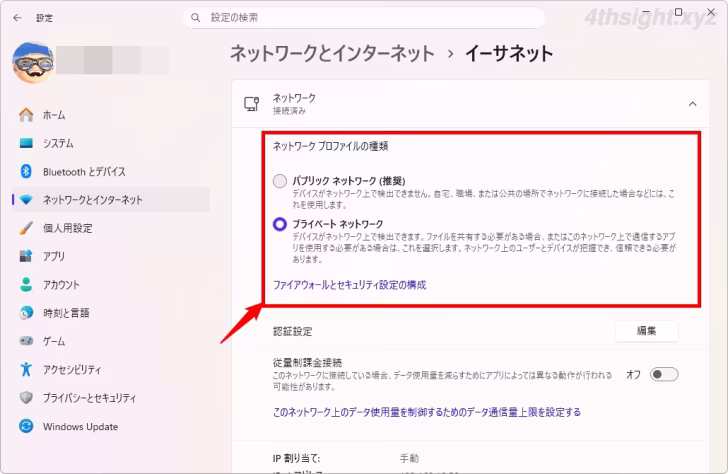
Task: Click the システム monitor icon
Action: tap(26, 143)
